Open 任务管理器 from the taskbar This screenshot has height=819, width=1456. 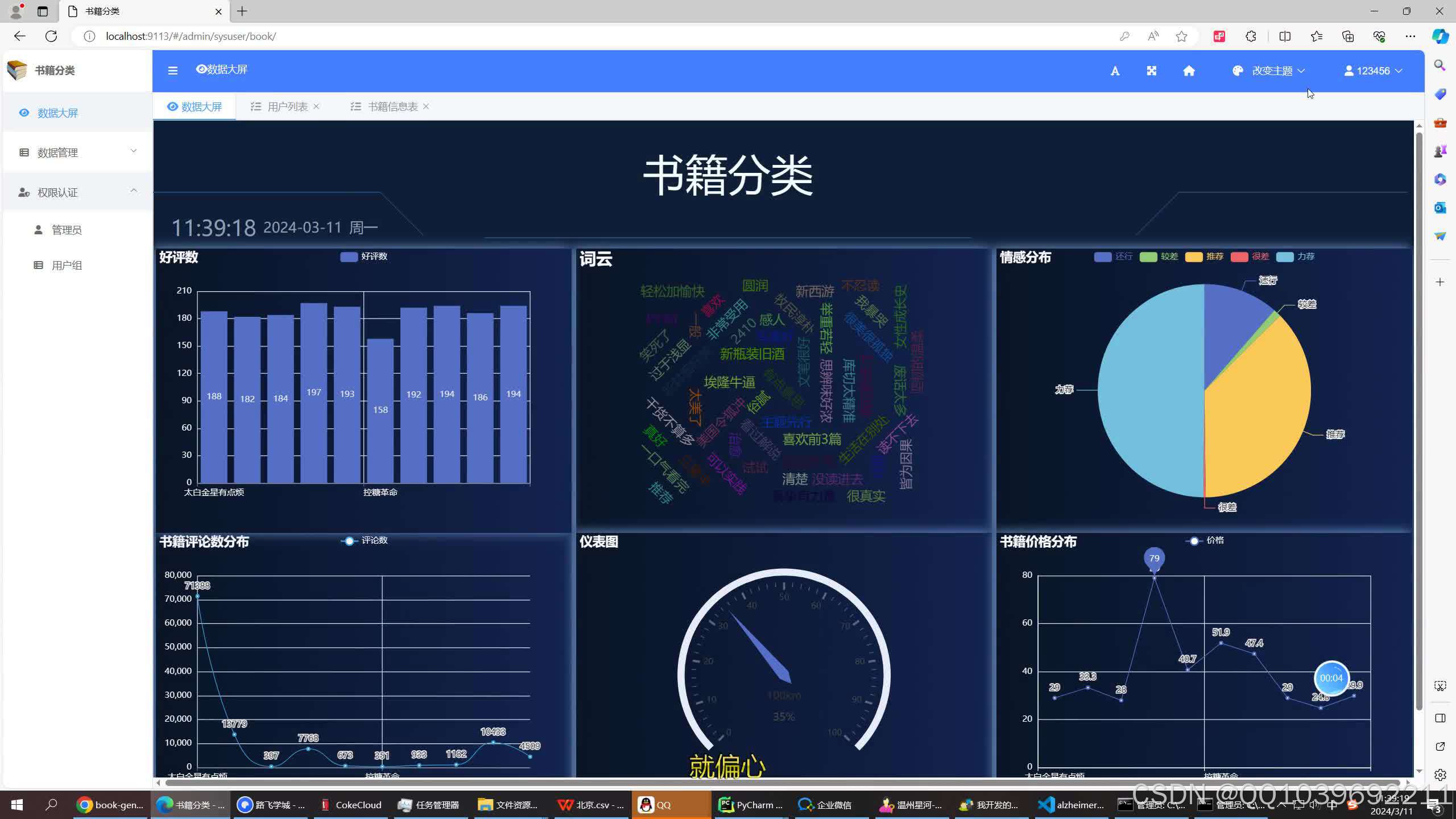429,805
